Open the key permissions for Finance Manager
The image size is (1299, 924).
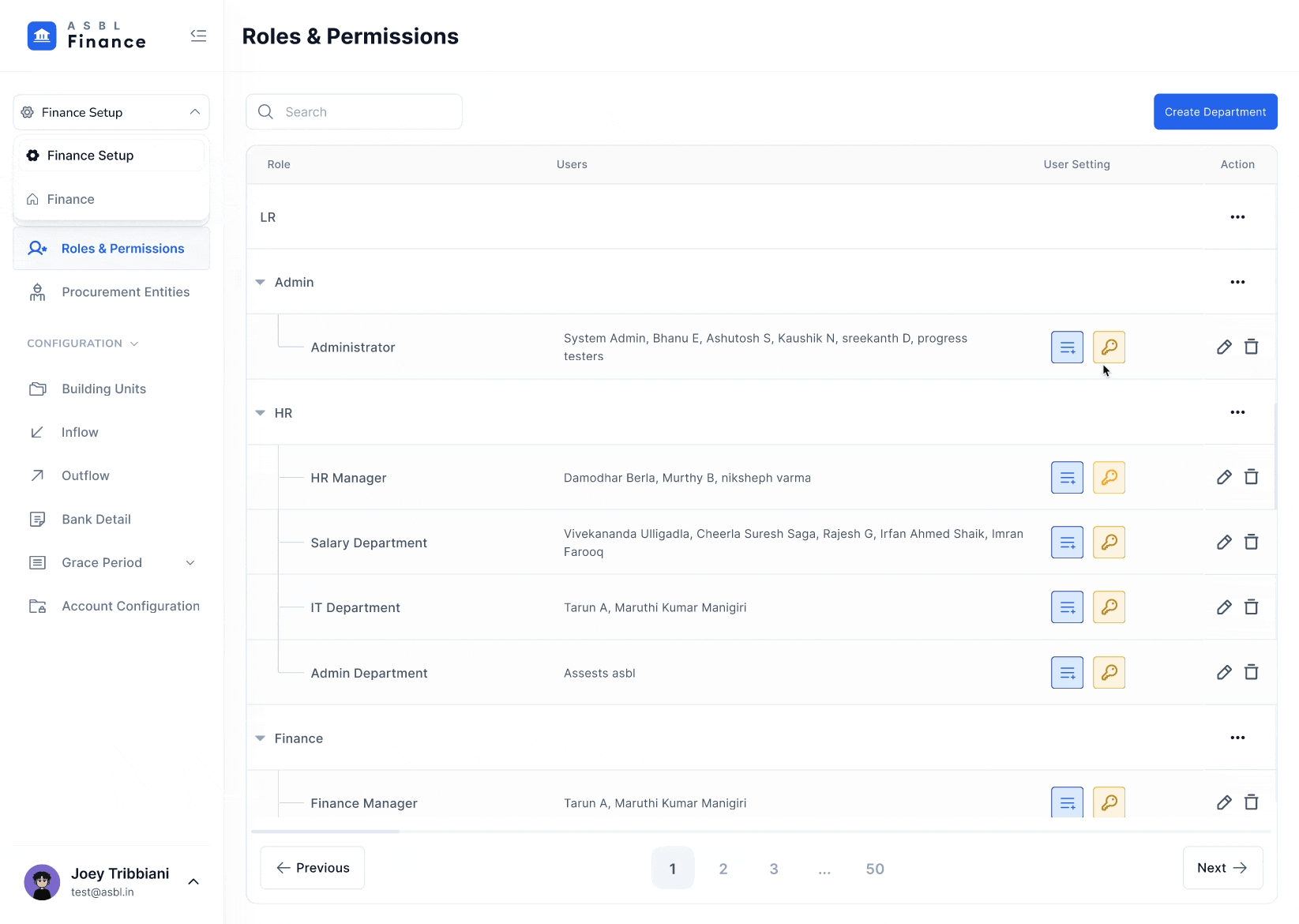(x=1109, y=802)
